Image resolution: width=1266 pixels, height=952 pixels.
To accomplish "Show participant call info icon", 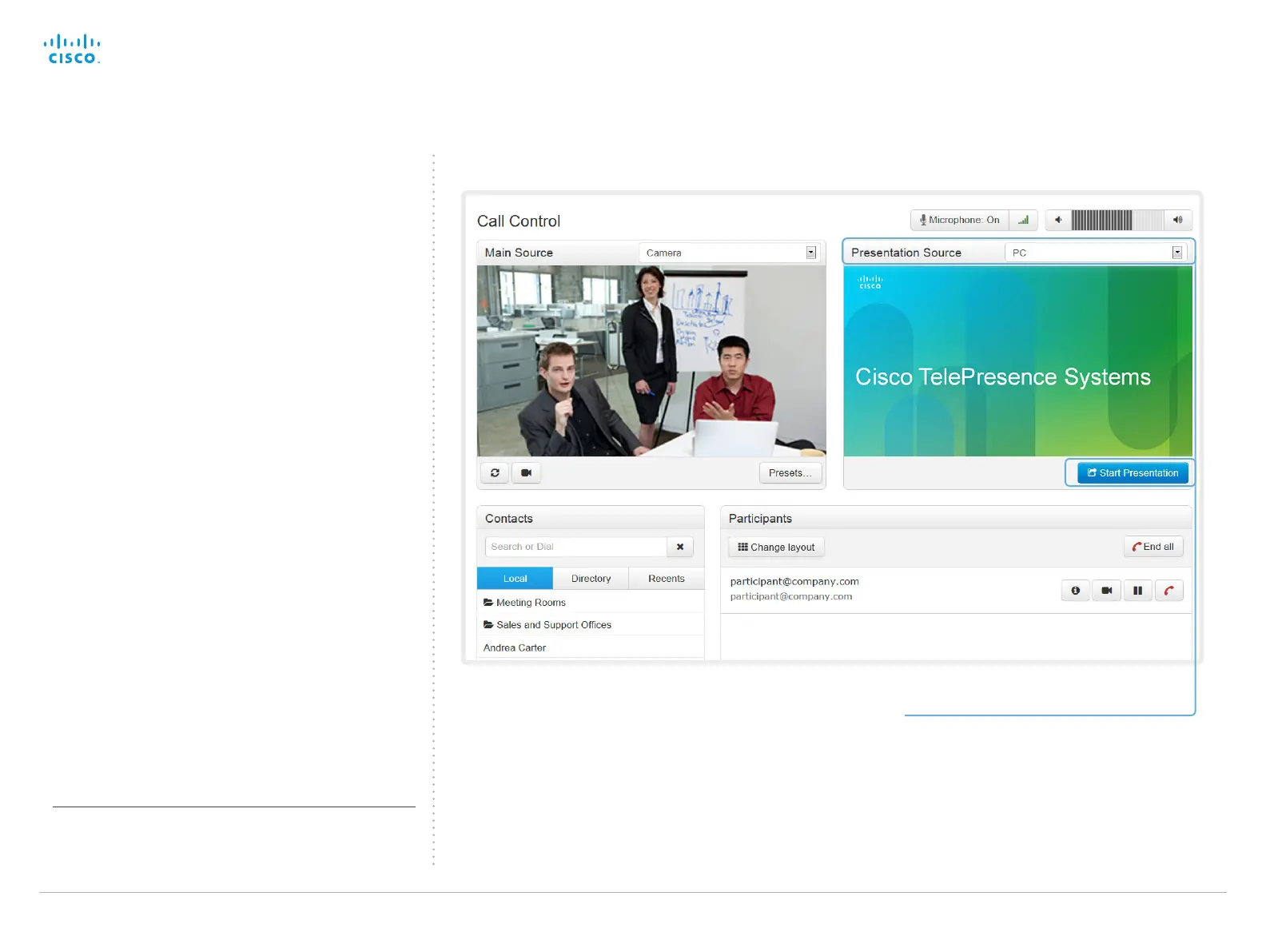I will click(1076, 591).
